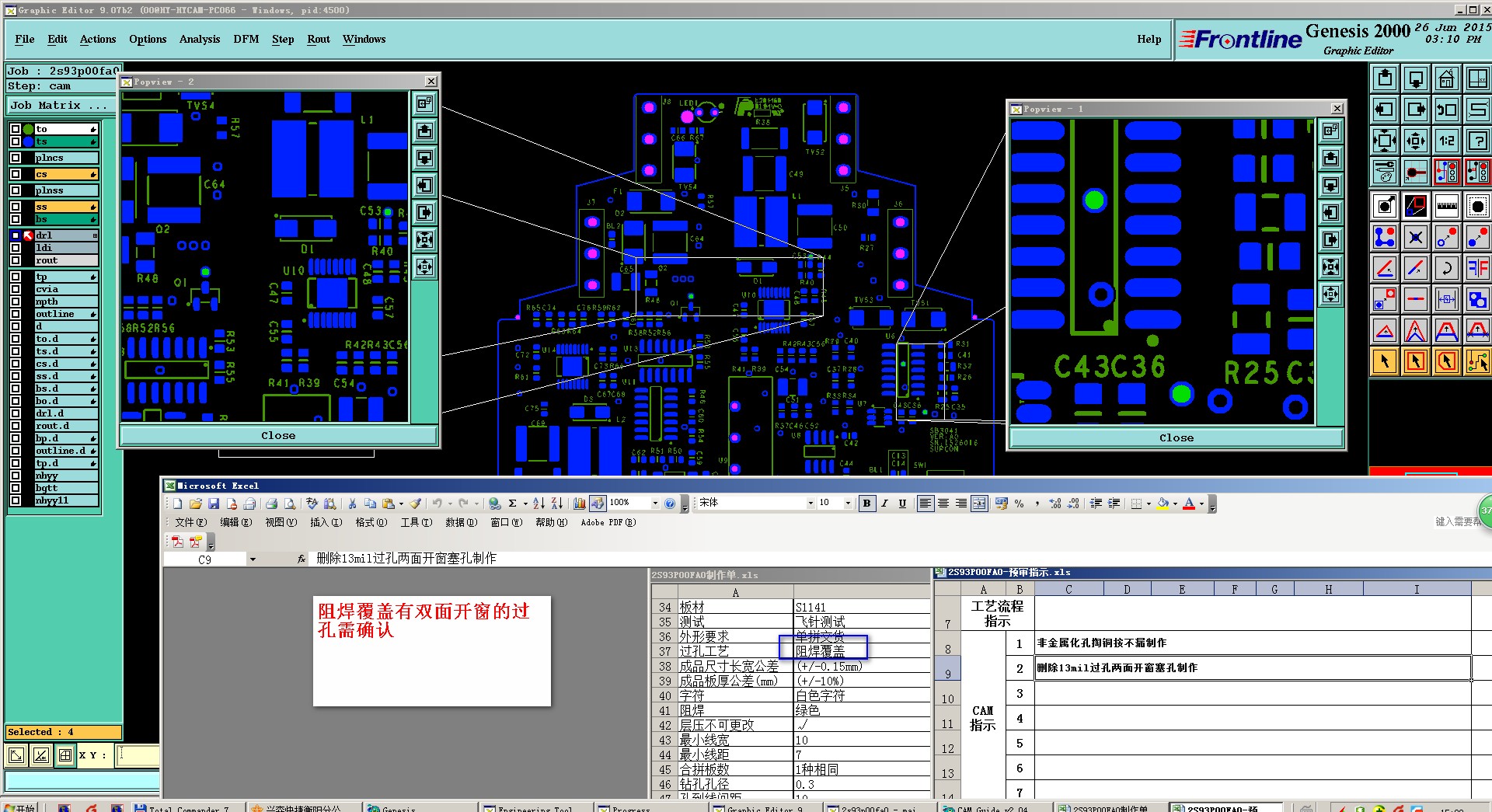The width and height of the screenshot is (1492, 812).
Task: Toggle the 'drl' layer checkbox
Action: coord(15,235)
